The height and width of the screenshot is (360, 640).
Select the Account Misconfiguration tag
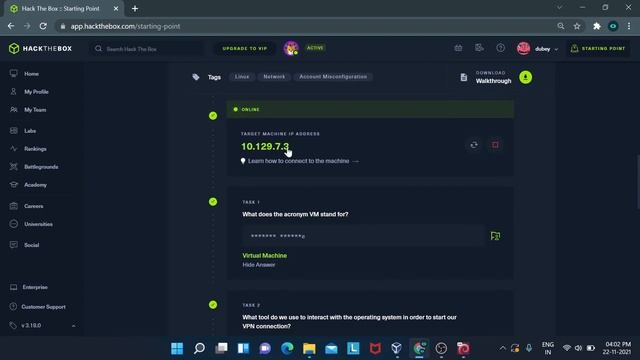click(x=333, y=77)
